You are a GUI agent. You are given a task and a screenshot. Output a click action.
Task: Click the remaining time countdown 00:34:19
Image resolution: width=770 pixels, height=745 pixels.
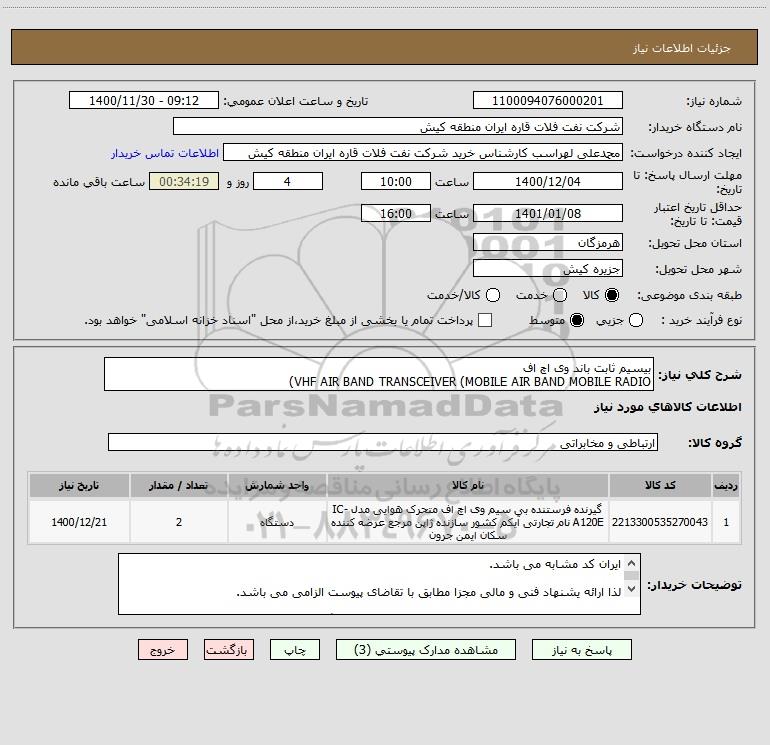click(184, 181)
